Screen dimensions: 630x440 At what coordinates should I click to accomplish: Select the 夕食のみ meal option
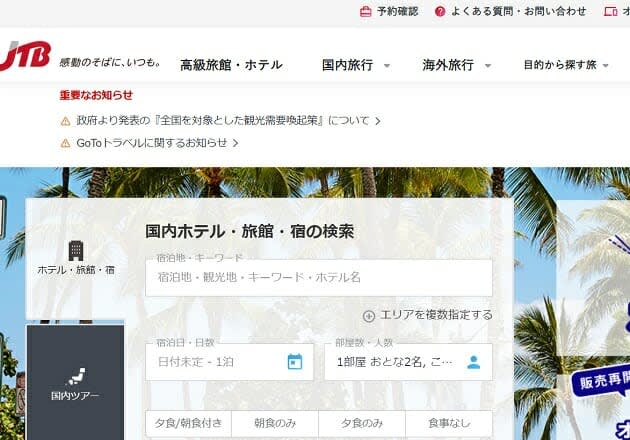point(361,424)
